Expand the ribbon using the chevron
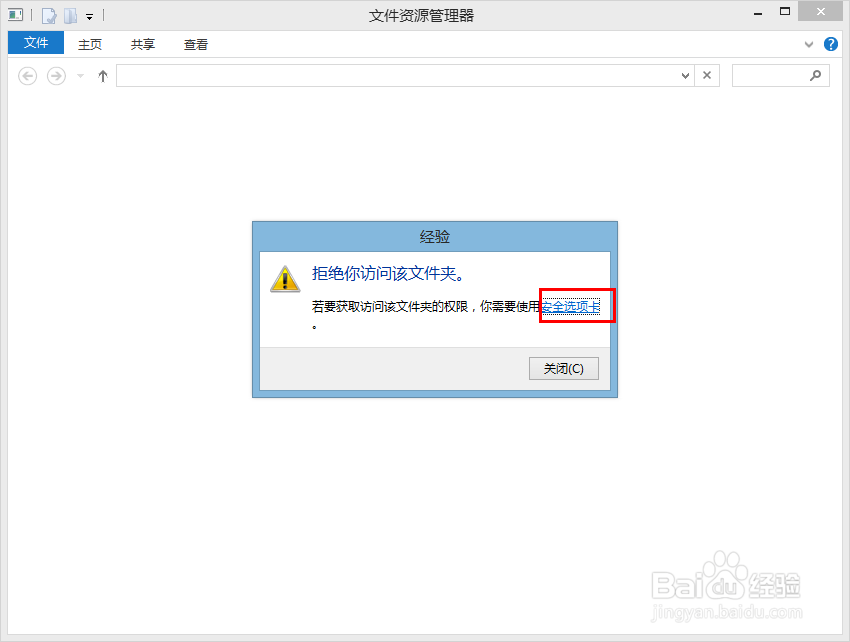This screenshot has width=850, height=642. [x=808, y=43]
